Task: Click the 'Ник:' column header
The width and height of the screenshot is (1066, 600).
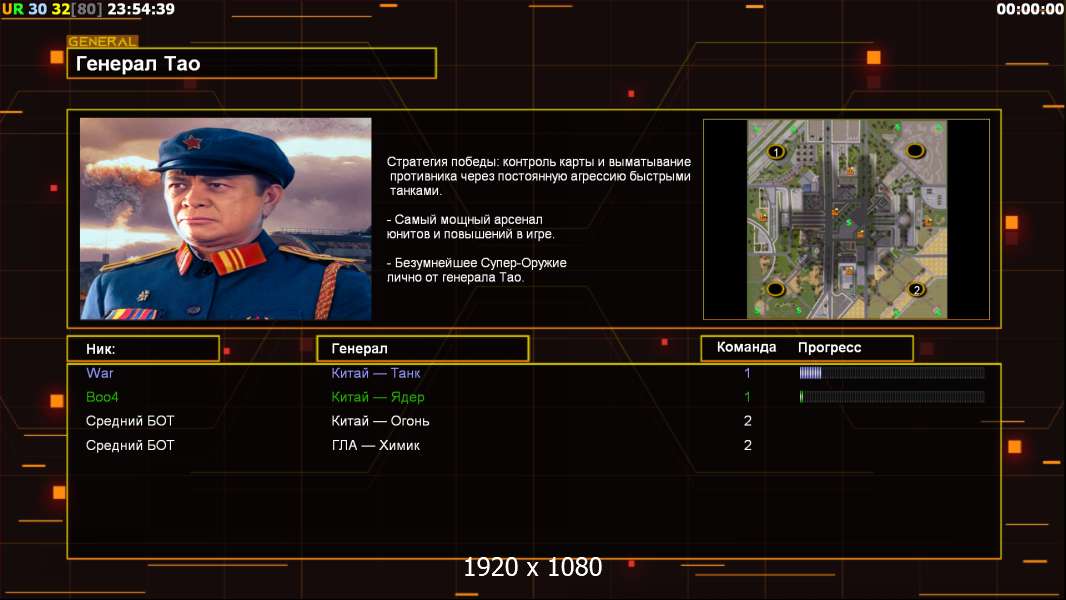Action: 143,349
